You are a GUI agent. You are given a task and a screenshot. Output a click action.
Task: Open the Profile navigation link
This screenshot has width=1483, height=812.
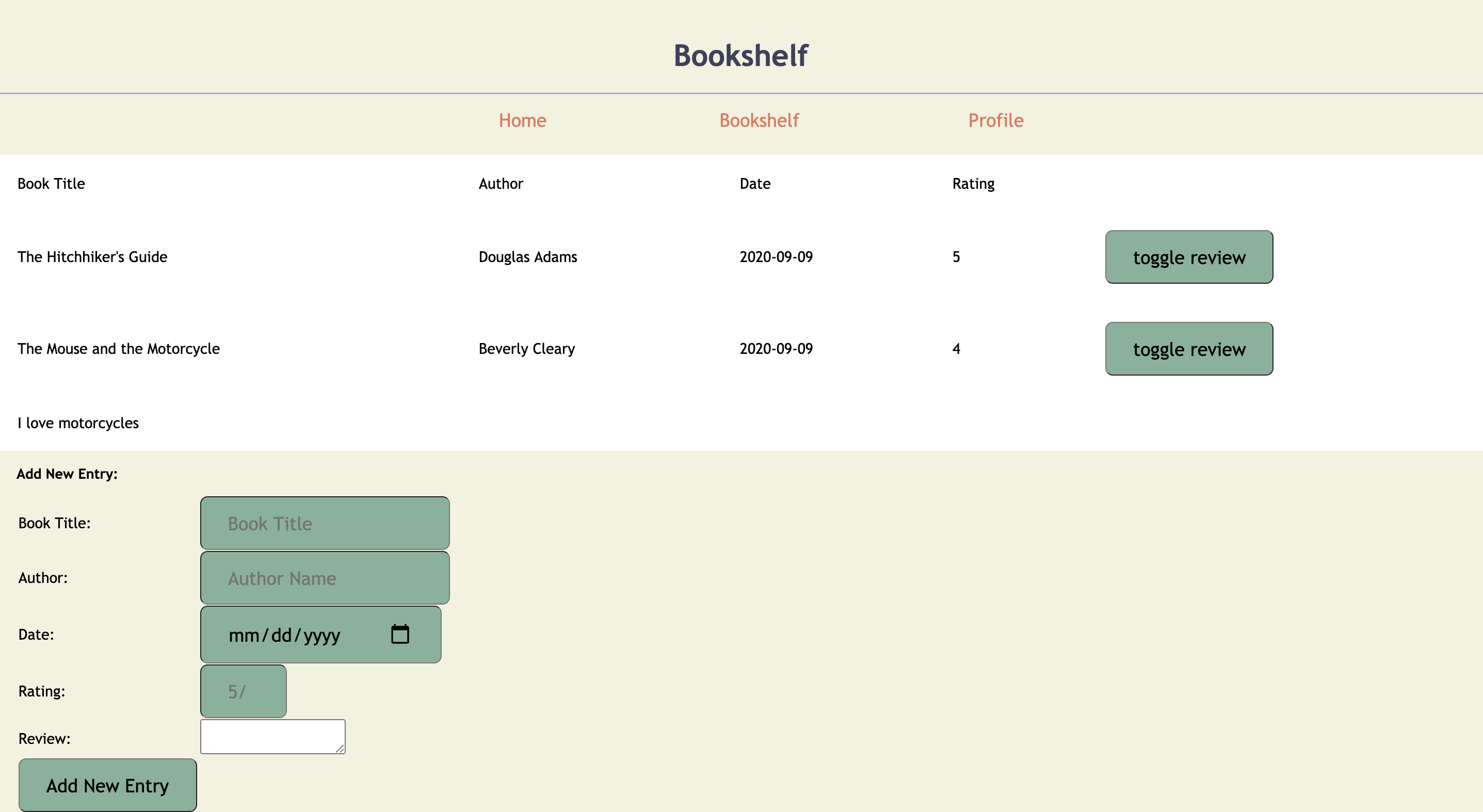pyautogui.click(x=995, y=120)
